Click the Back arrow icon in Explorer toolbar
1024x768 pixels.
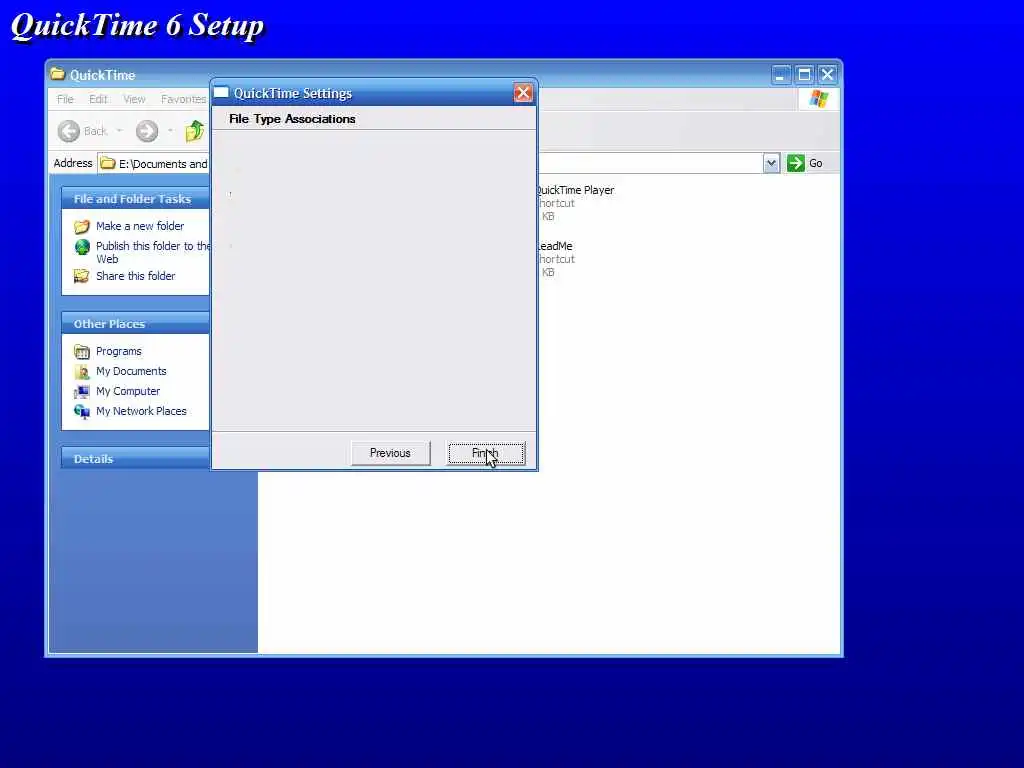69,131
